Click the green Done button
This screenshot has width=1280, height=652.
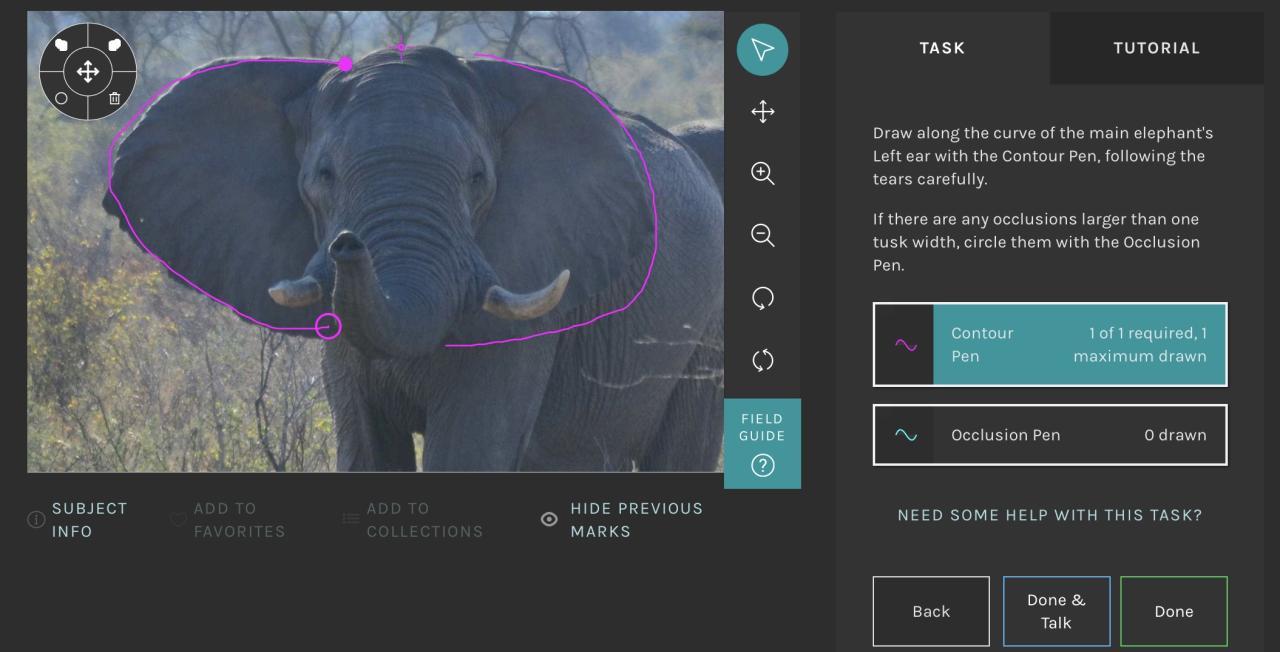[x=1174, y=611]
